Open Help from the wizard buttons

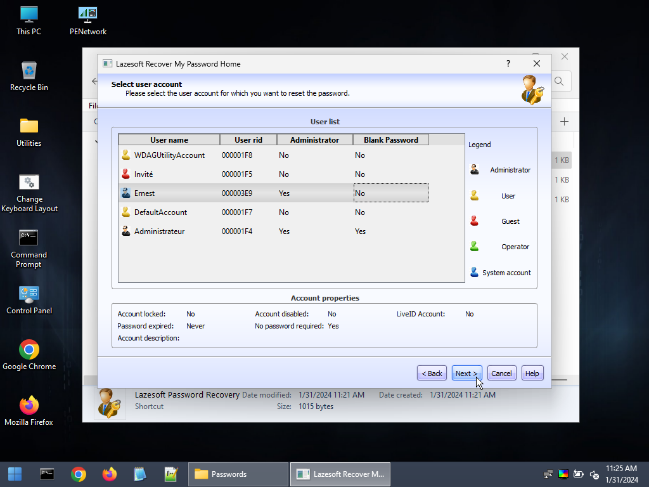tap(532, 373)
